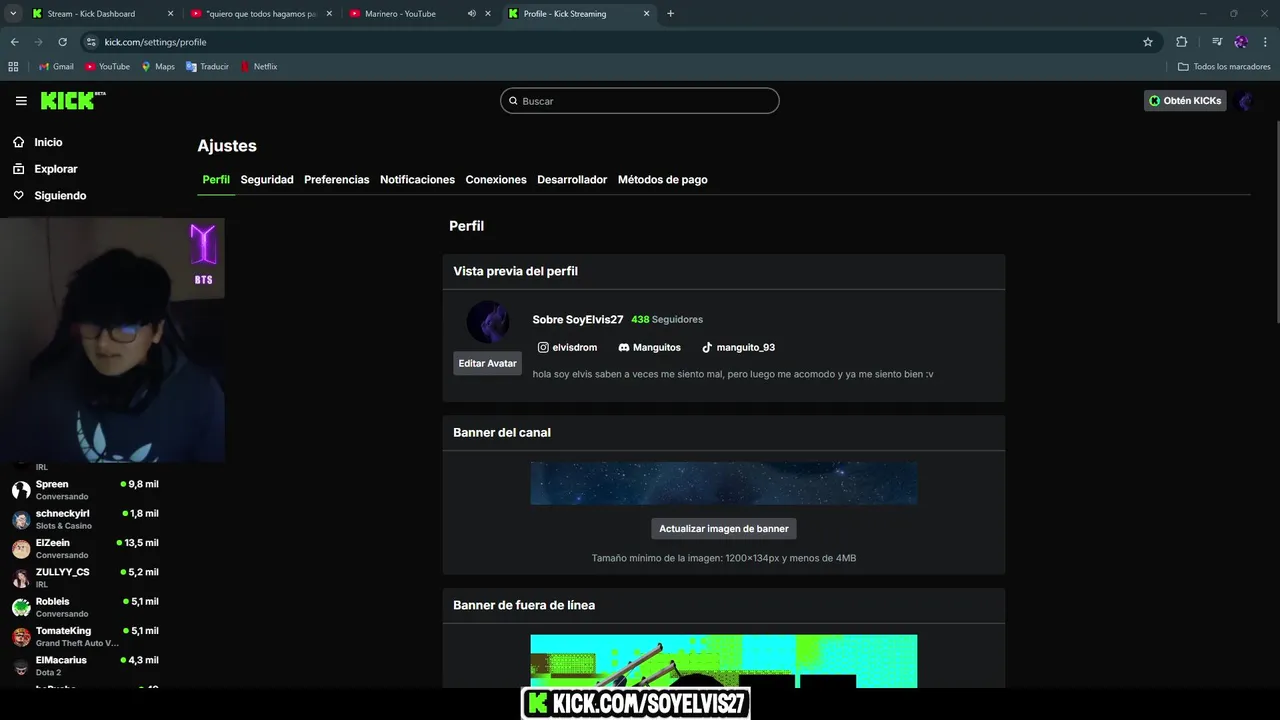Open the Métodos de pago tab
The height and width of the screenshot is (720, 1280).
point(663,180)
